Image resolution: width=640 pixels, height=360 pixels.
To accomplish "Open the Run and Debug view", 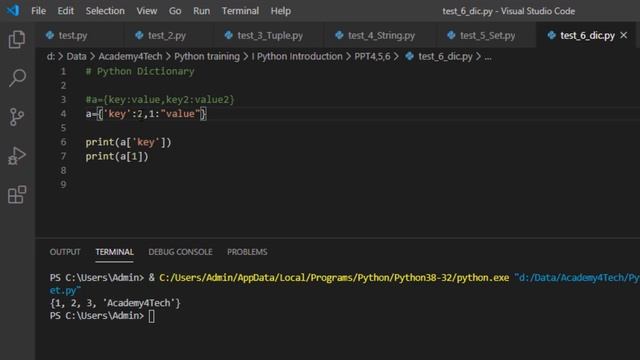I will 17,156.
